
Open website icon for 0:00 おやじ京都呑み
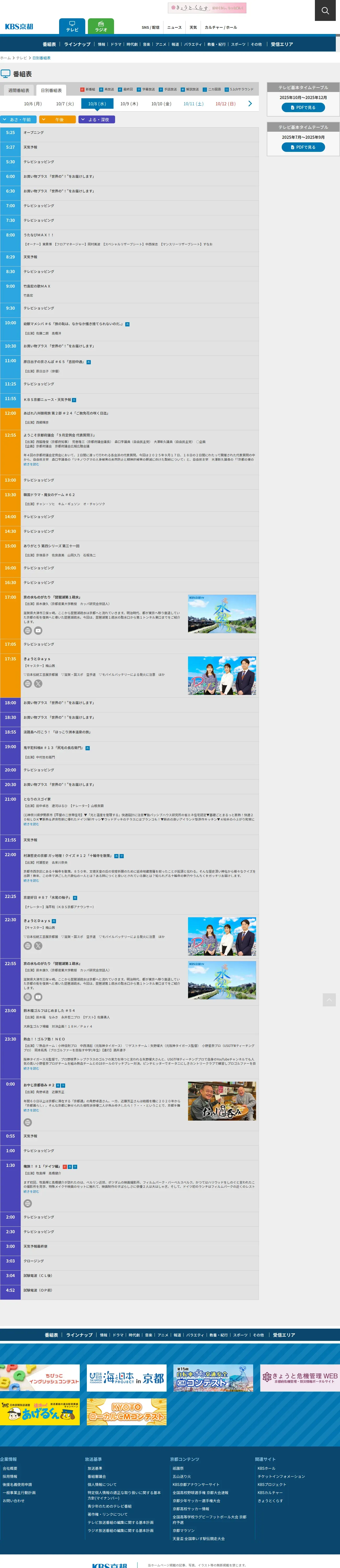(27, 1122)
